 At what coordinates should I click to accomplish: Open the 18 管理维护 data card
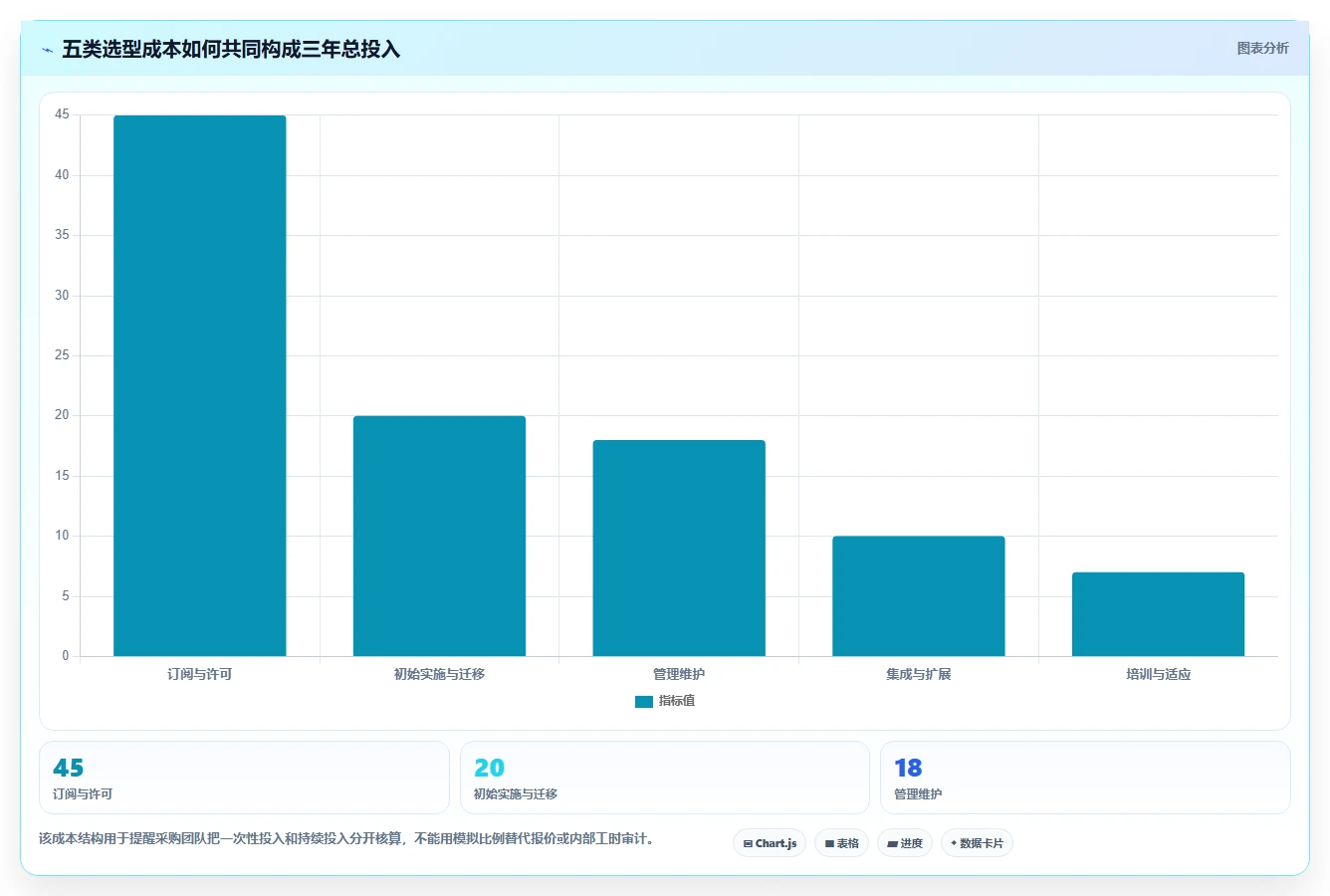[x=1085, y=778]
